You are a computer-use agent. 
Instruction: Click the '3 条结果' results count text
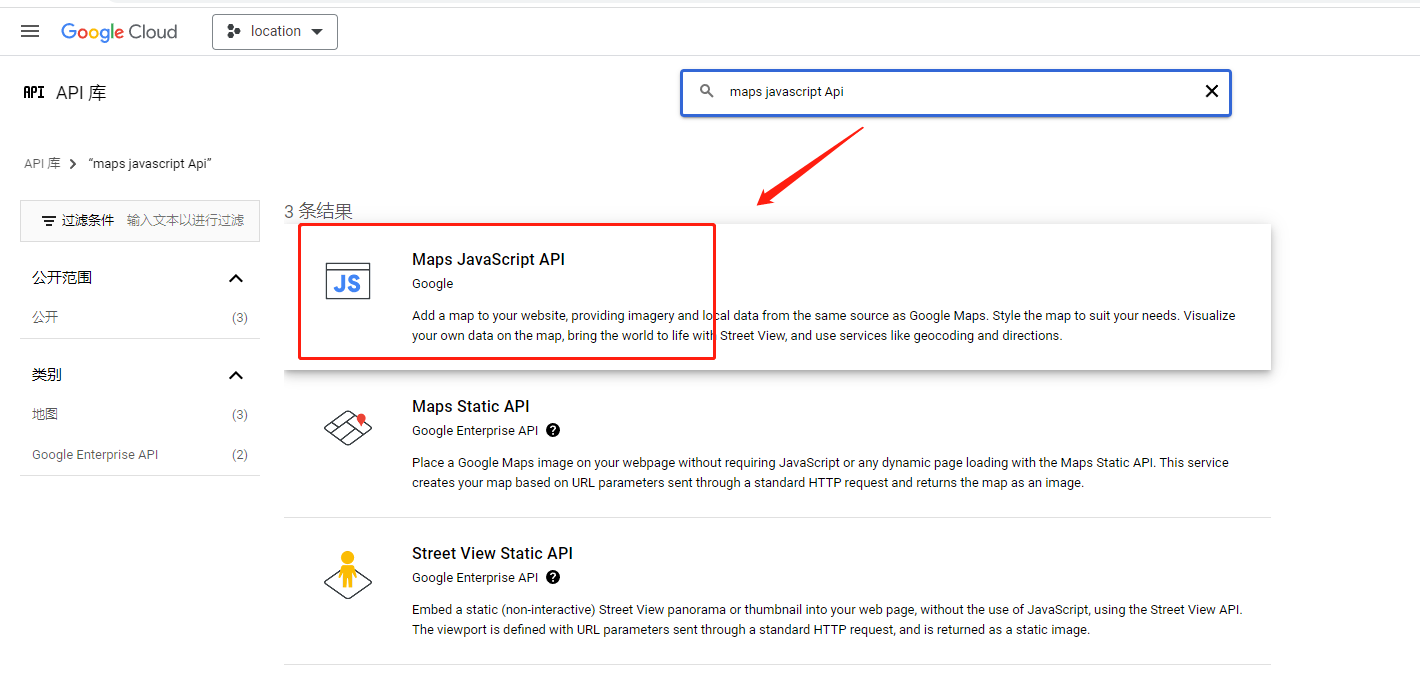click(318, 211)
